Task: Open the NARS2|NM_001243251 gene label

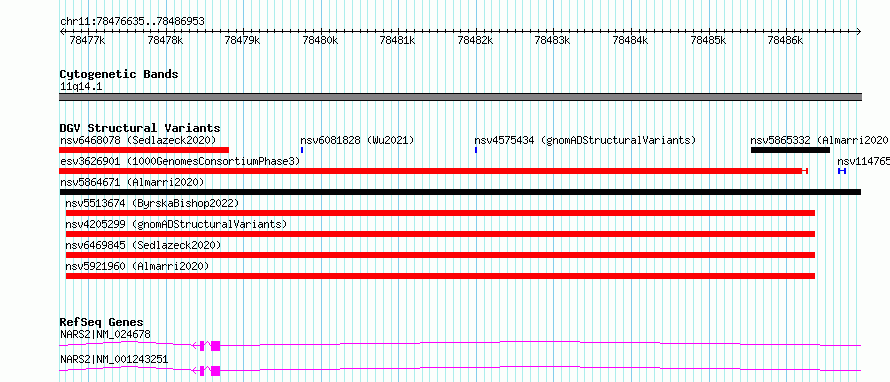Action: pos(114,360)
